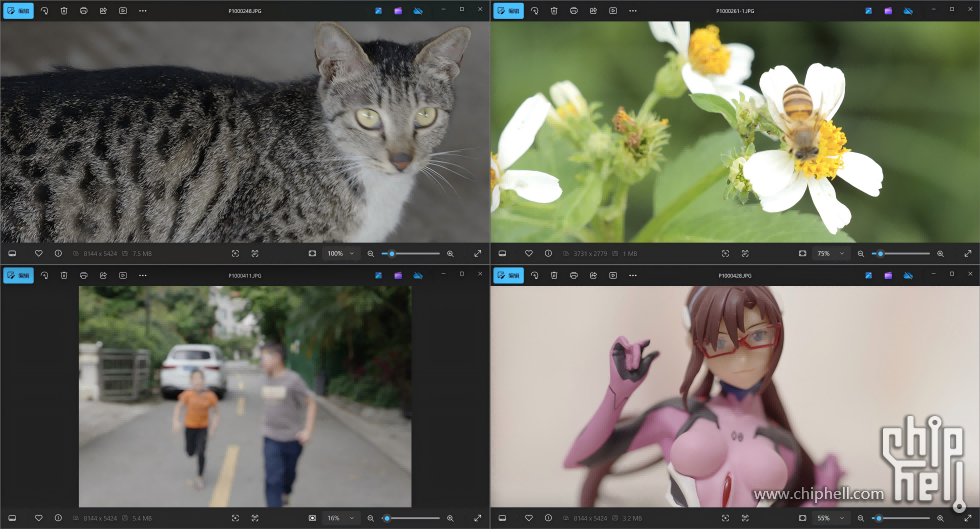The image size is (980, 529).
Task: Delete the cat photo P1000248.JPG
Action: 64,10
